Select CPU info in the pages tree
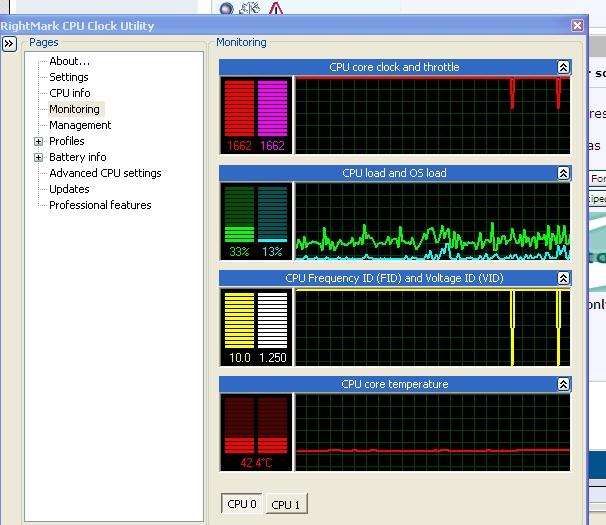This screenshot has width=606, height=525. tap(70, 93)
